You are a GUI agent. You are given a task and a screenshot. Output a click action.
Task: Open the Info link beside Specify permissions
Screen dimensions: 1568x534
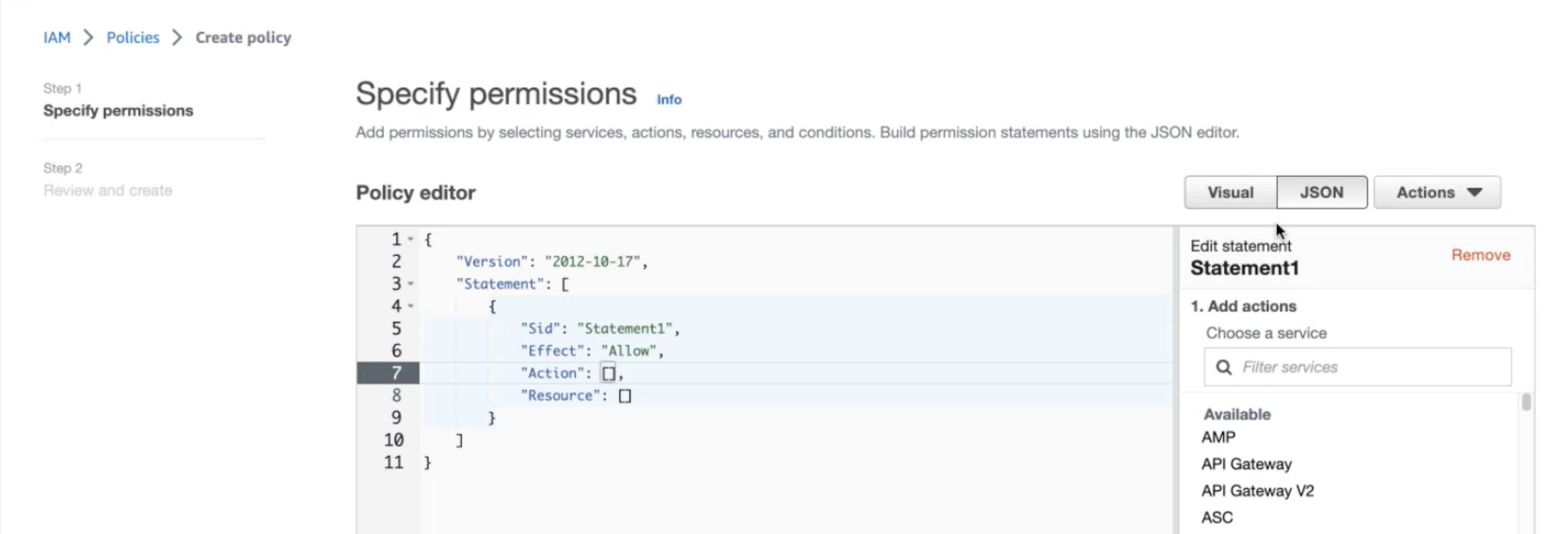click(x=669, y=99)
